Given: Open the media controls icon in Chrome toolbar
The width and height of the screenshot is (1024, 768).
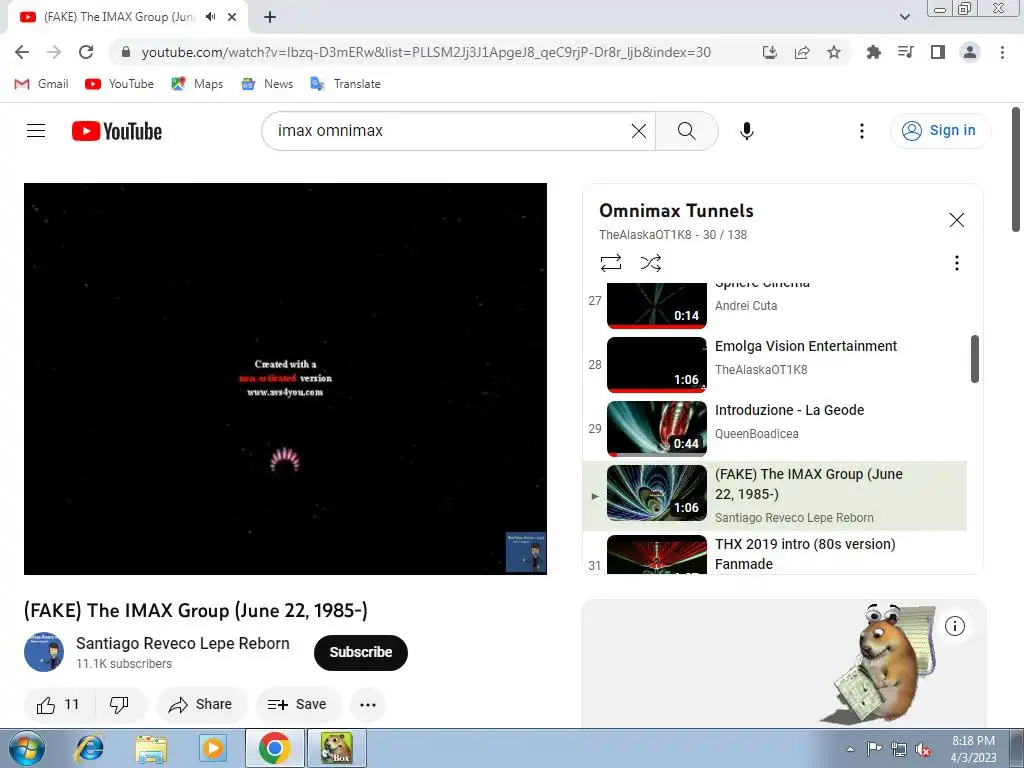Looking at the screenshot, I should [x=906, y=52].
